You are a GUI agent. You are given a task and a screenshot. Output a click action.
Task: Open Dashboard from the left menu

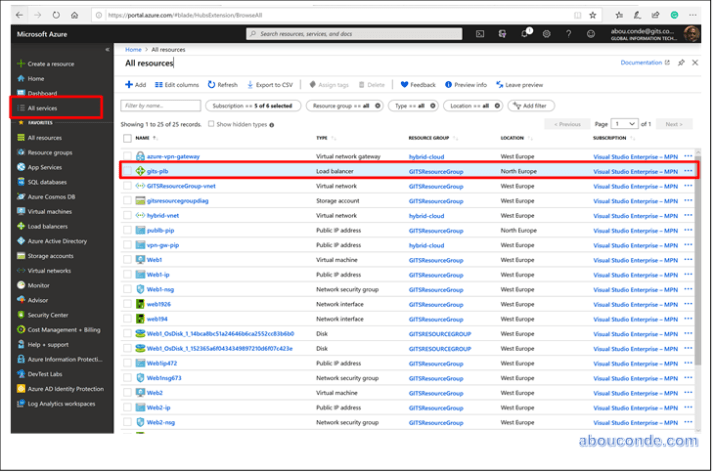[x=42, y=93]
